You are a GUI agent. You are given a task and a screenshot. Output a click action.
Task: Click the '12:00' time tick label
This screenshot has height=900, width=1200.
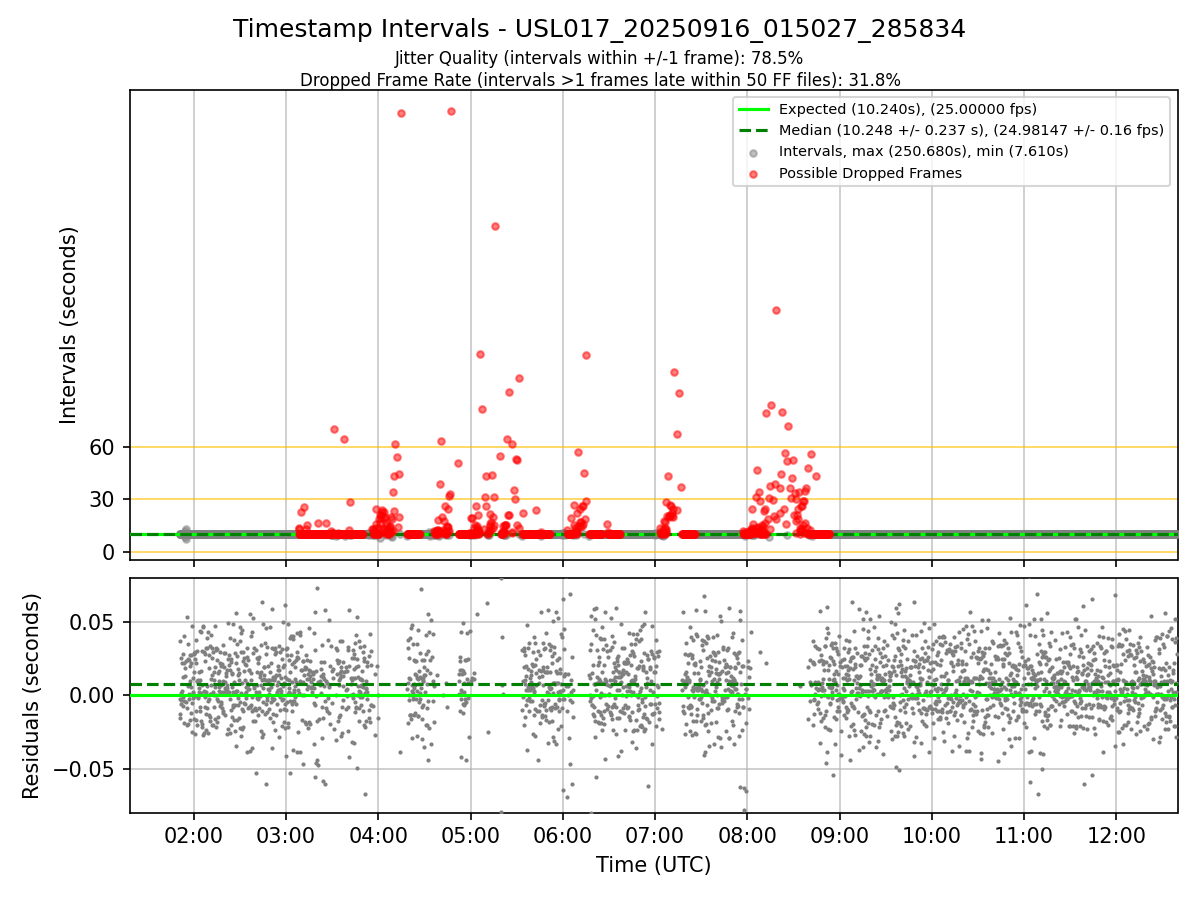click(x=1116, y=834)
